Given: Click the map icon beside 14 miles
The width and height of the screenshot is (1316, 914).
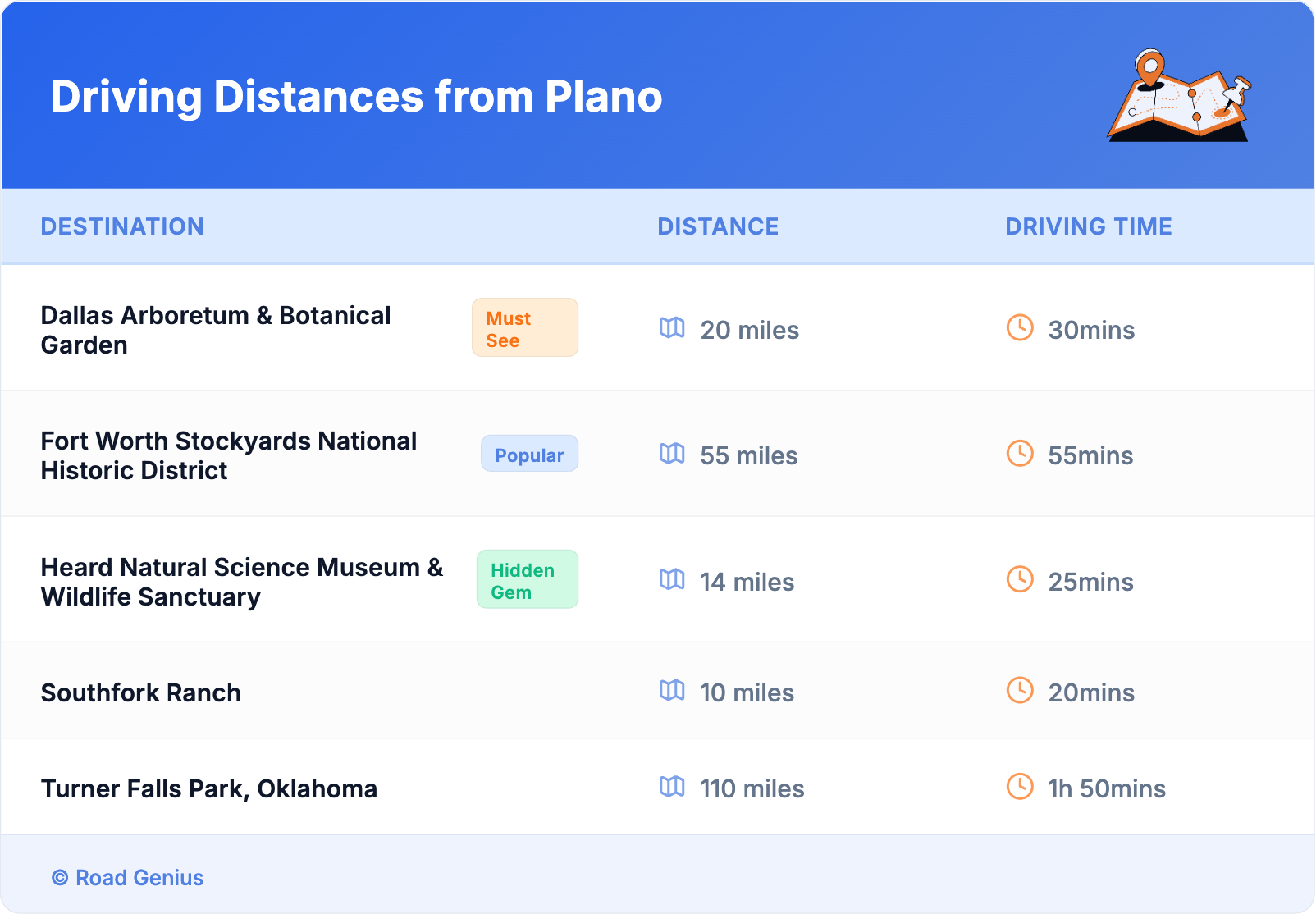Looking at the screenshot, I should point(672,580).
